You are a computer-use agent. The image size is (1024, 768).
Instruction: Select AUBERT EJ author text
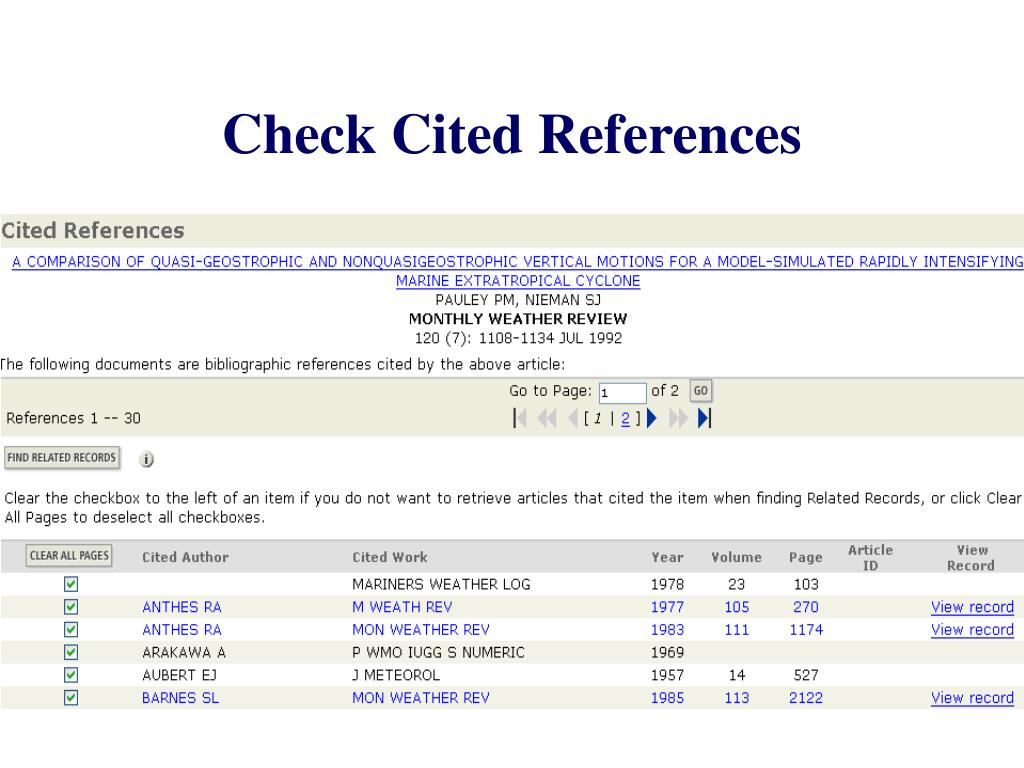click(180, 675)
